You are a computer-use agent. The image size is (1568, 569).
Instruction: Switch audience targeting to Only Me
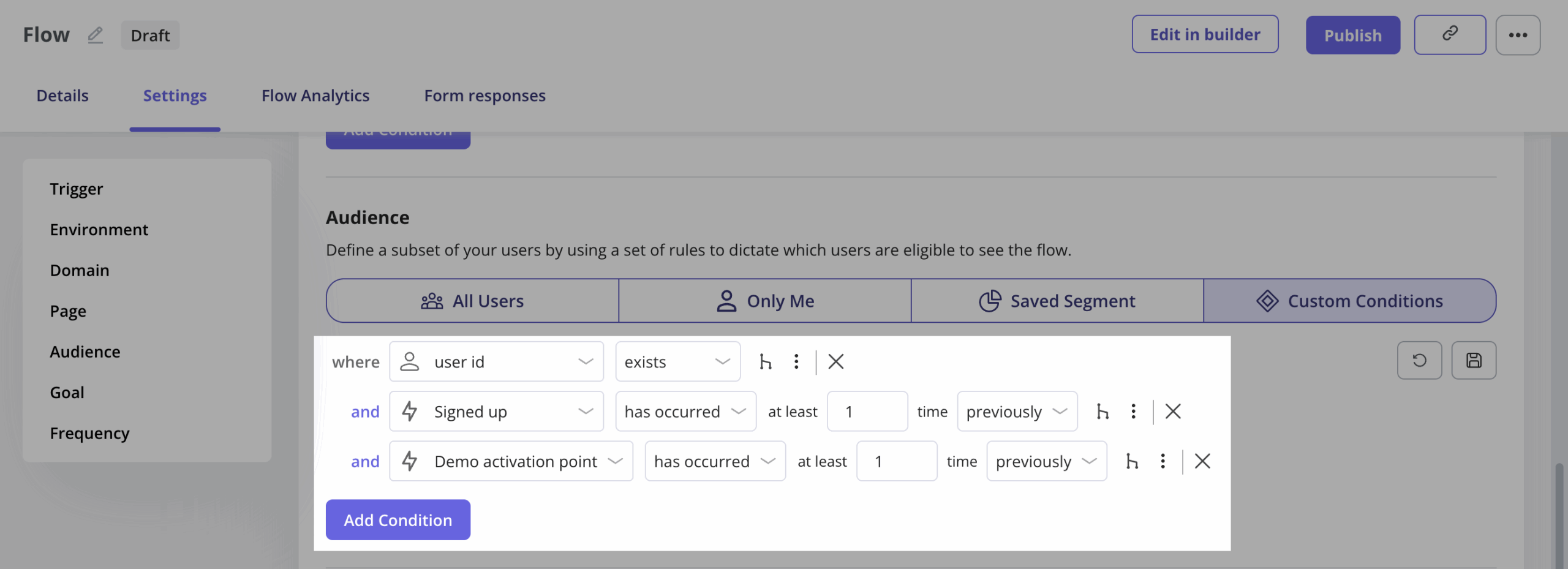pyautogui.click(x=765, y=300)
